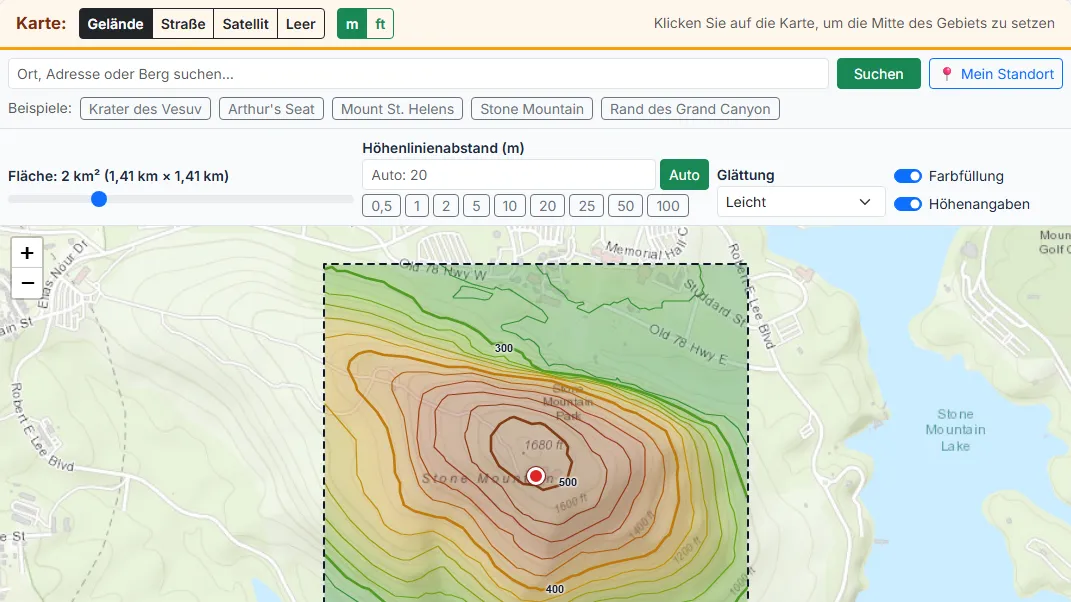Load the Stone Mountain example
Image resolution: width=1071 pixels, height=602 pixels.
click(x=532, y=109)
